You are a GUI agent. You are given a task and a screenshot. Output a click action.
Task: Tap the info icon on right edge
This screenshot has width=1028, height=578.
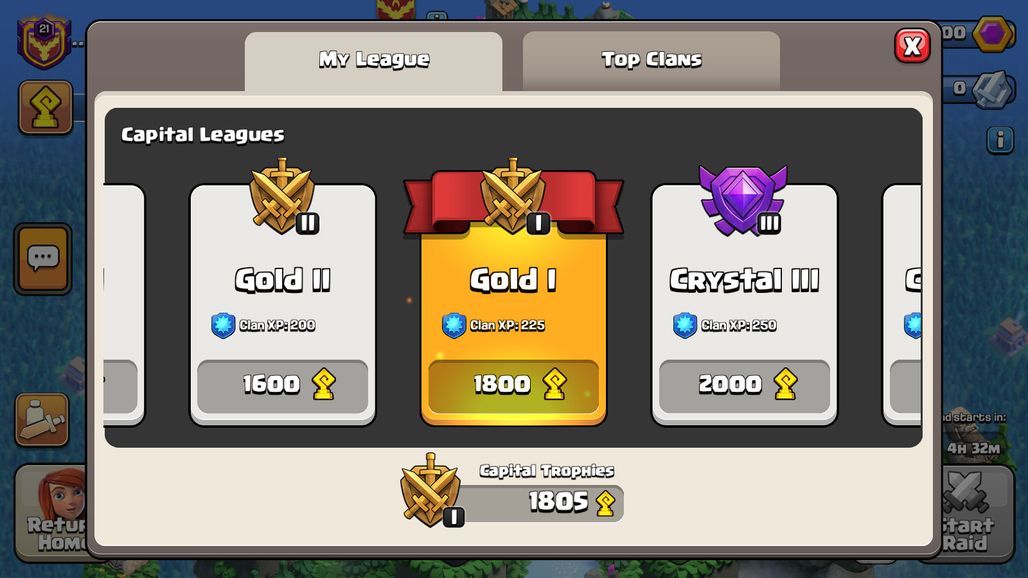[x=1000, y=140]
